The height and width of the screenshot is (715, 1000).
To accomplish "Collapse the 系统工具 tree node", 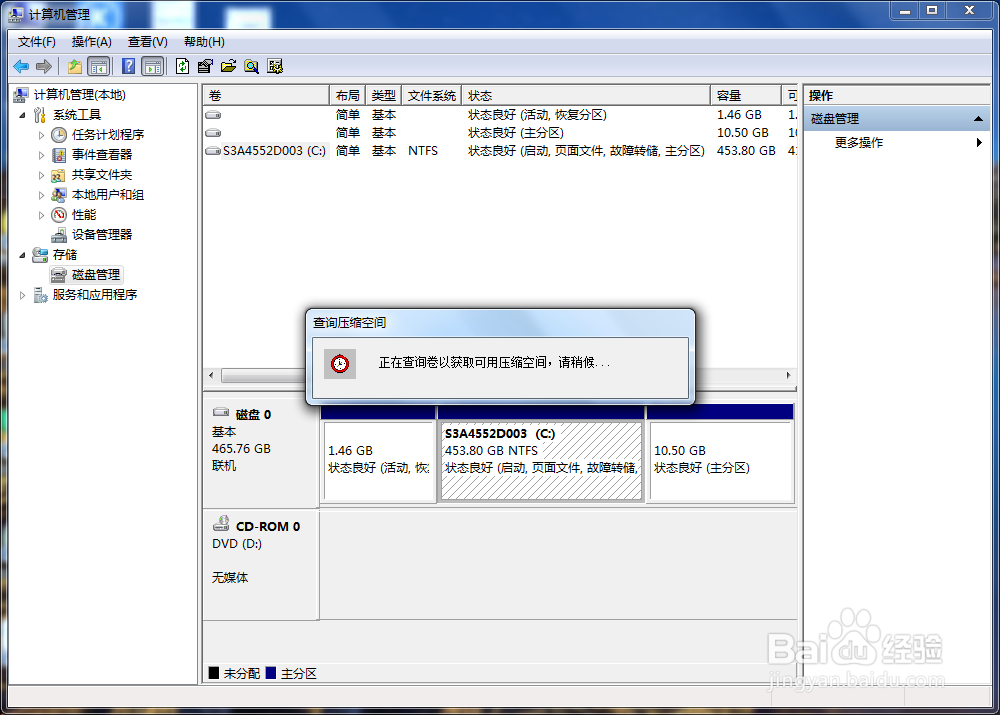I will (22, 115).
